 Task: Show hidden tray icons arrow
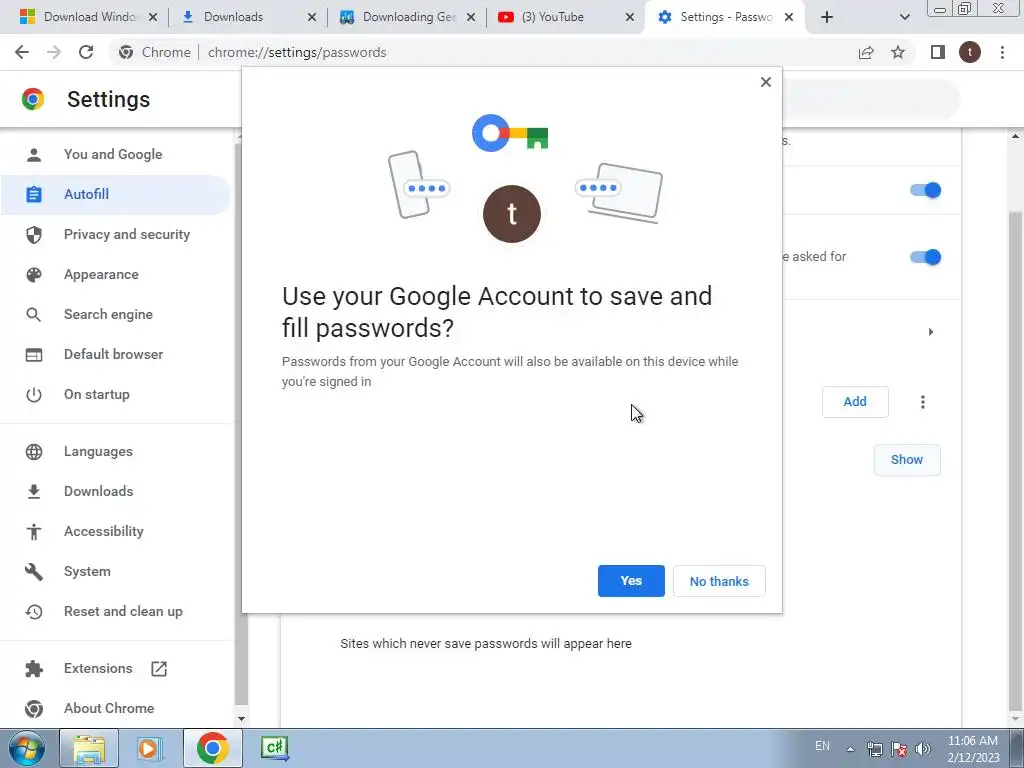850,750
